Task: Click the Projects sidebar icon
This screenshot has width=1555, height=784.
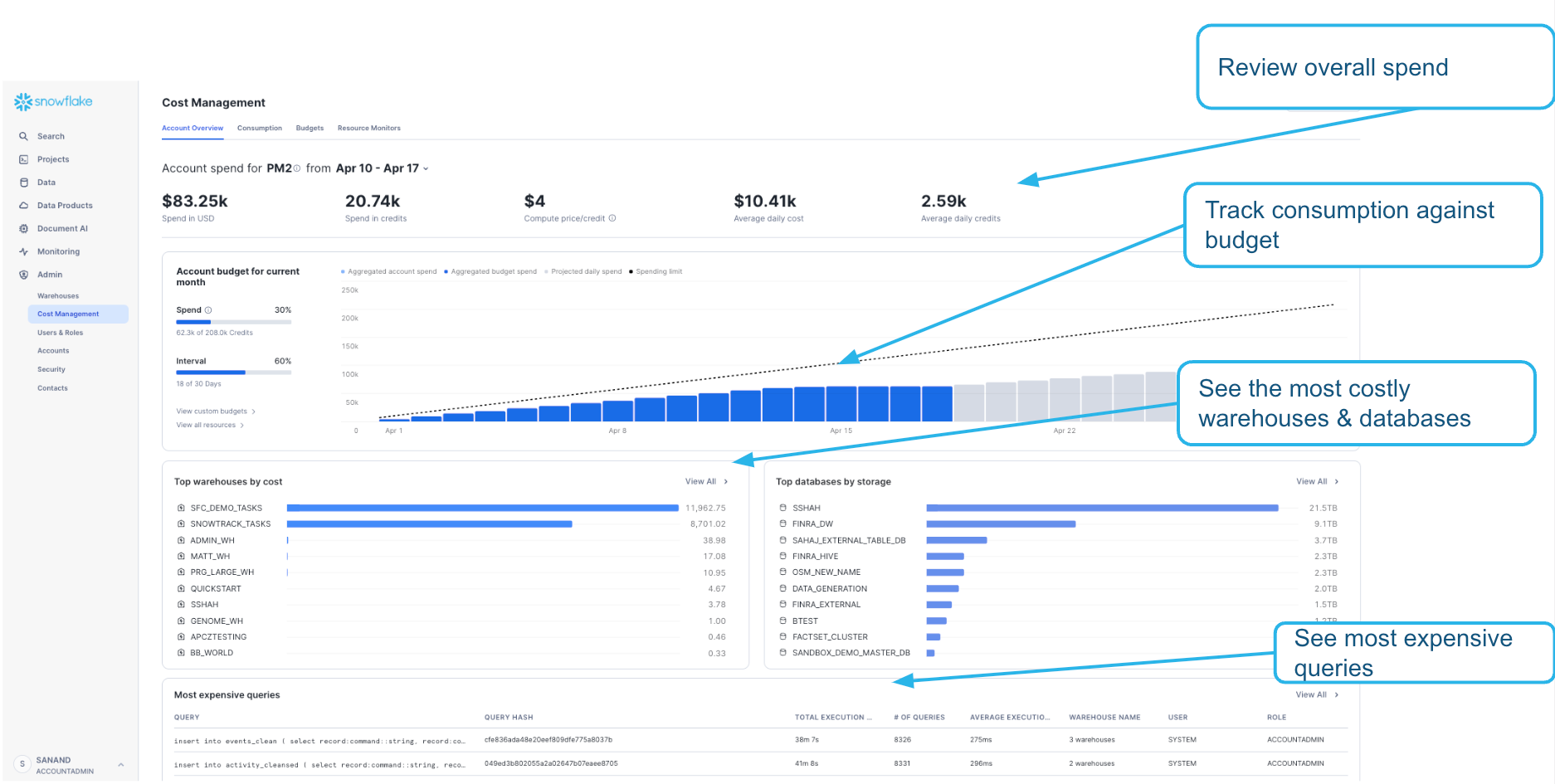Action: (24, 159)
